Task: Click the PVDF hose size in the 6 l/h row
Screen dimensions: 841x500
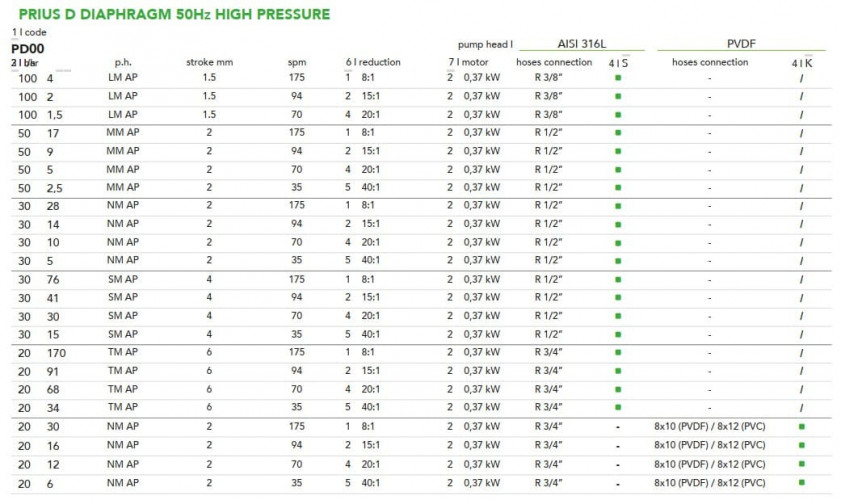Action: pyautogui.click(x=710, y=482)
